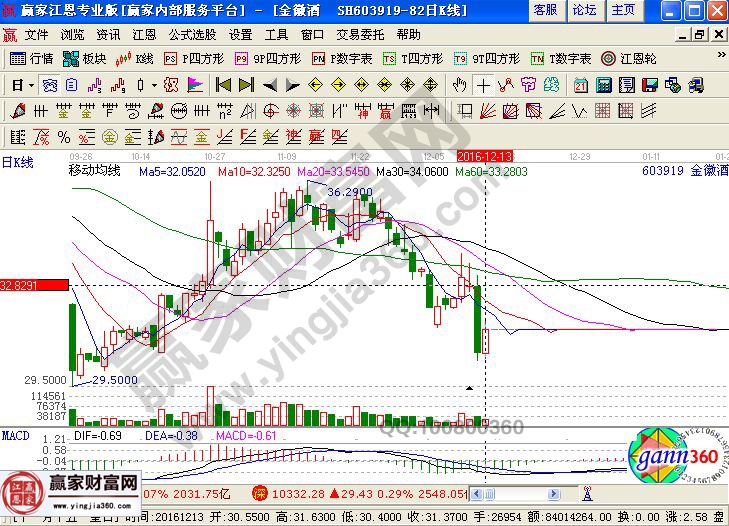Switch to K线 candlestick chart view
The width and height of the screenshot is (729, 526).
pos(136,58)
